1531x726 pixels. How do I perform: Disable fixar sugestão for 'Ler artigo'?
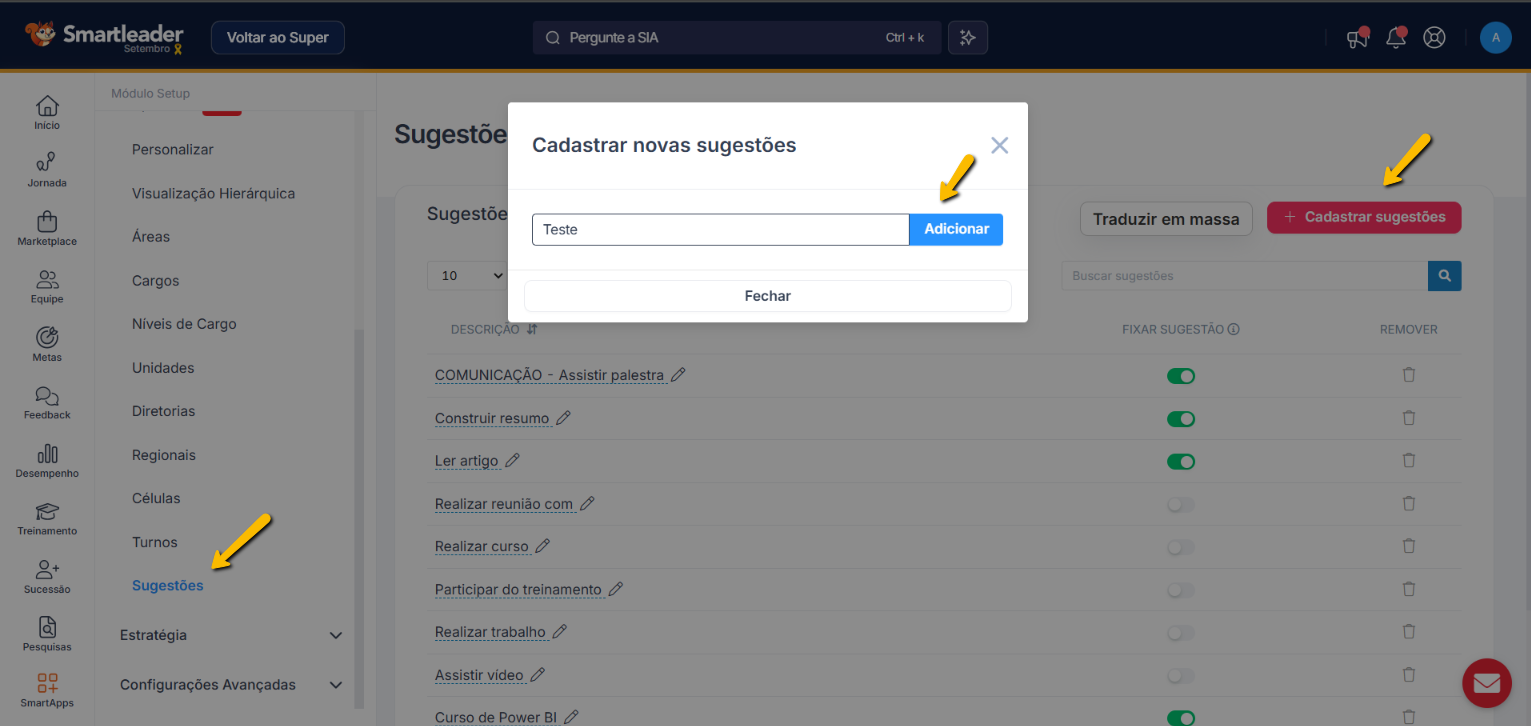[x=1180, y=461]
